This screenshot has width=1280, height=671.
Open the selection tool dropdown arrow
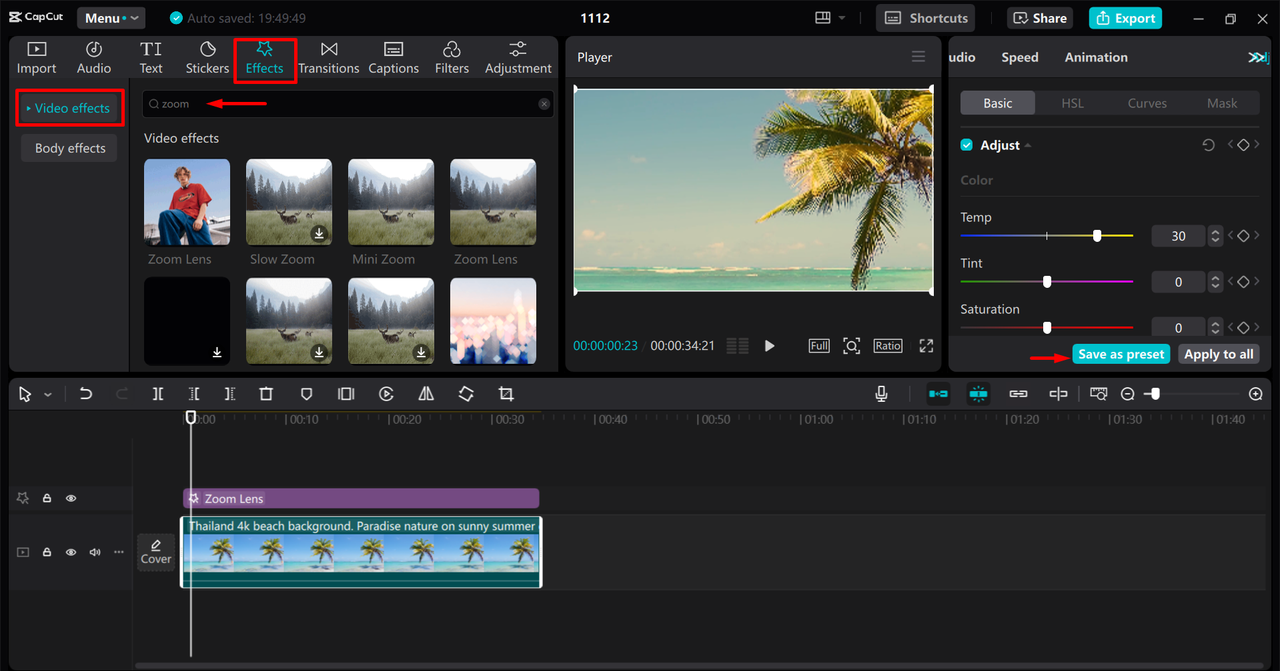coord(47,395)
